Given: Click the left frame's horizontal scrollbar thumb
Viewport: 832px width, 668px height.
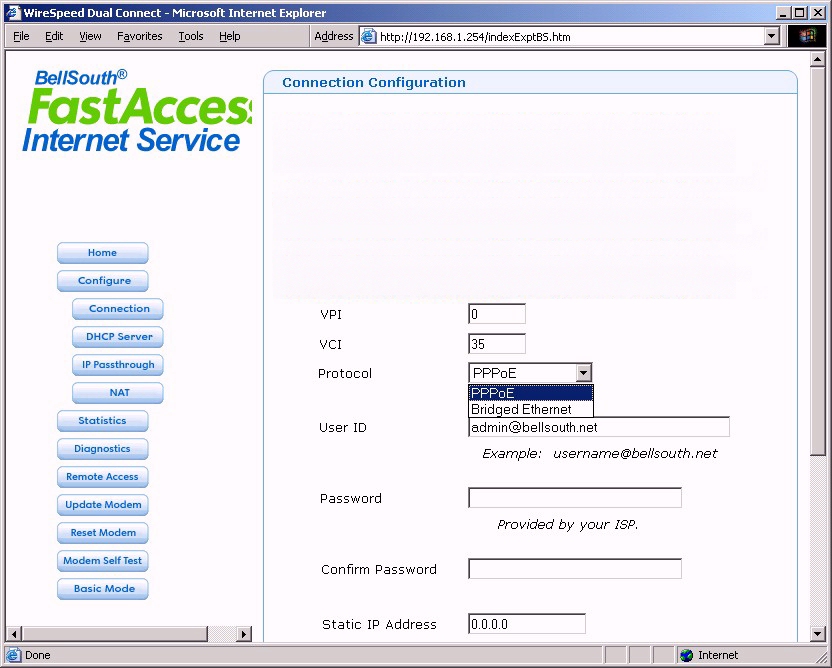Looking at the screenshot, I should (115, 634).
